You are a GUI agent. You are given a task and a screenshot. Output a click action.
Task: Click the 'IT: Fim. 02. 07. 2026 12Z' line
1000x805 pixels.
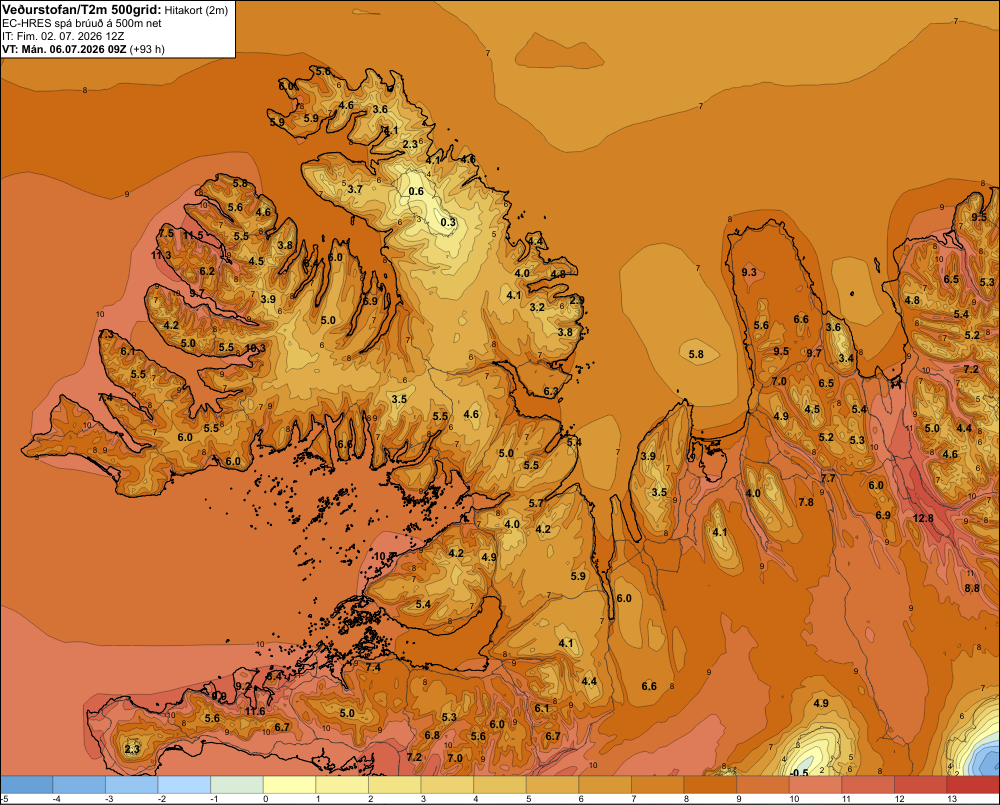pyautogui.click(x=63, y=36)
